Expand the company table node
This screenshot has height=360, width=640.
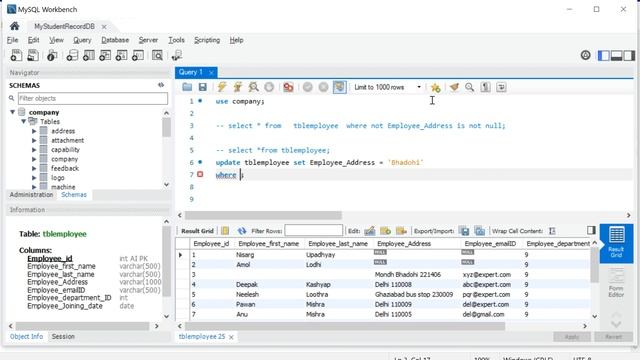pos(34,159)
